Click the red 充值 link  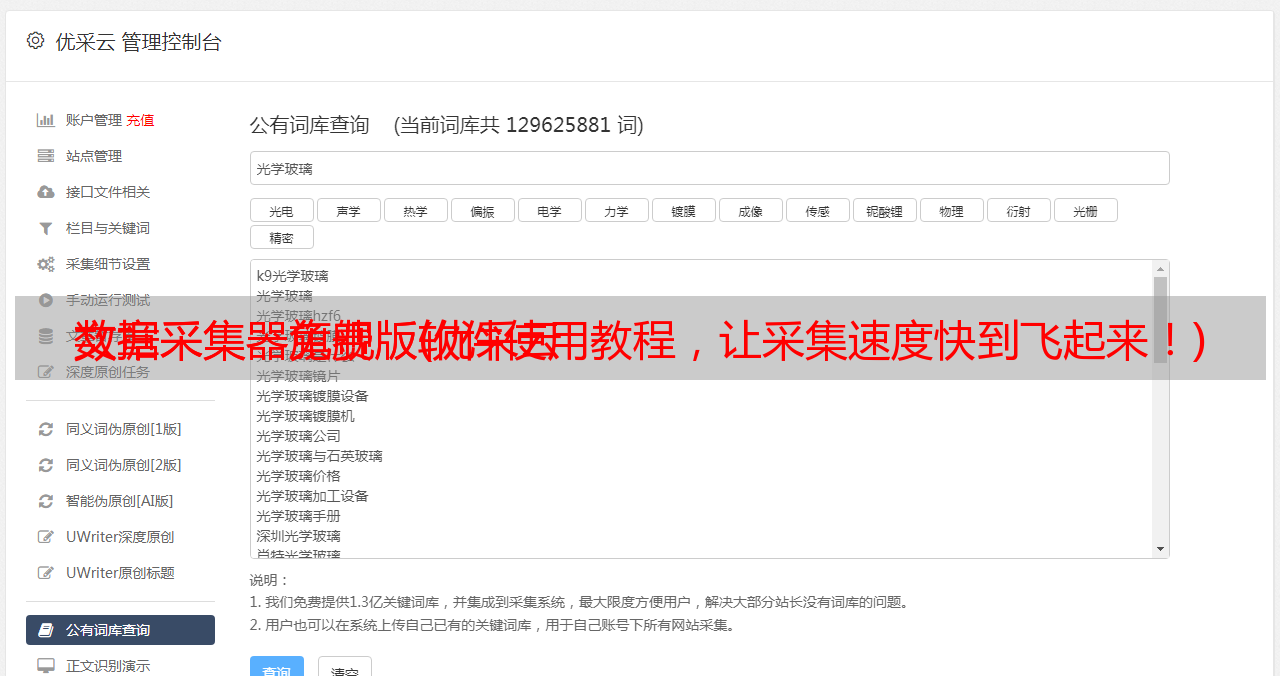click(x=140, y=120)
